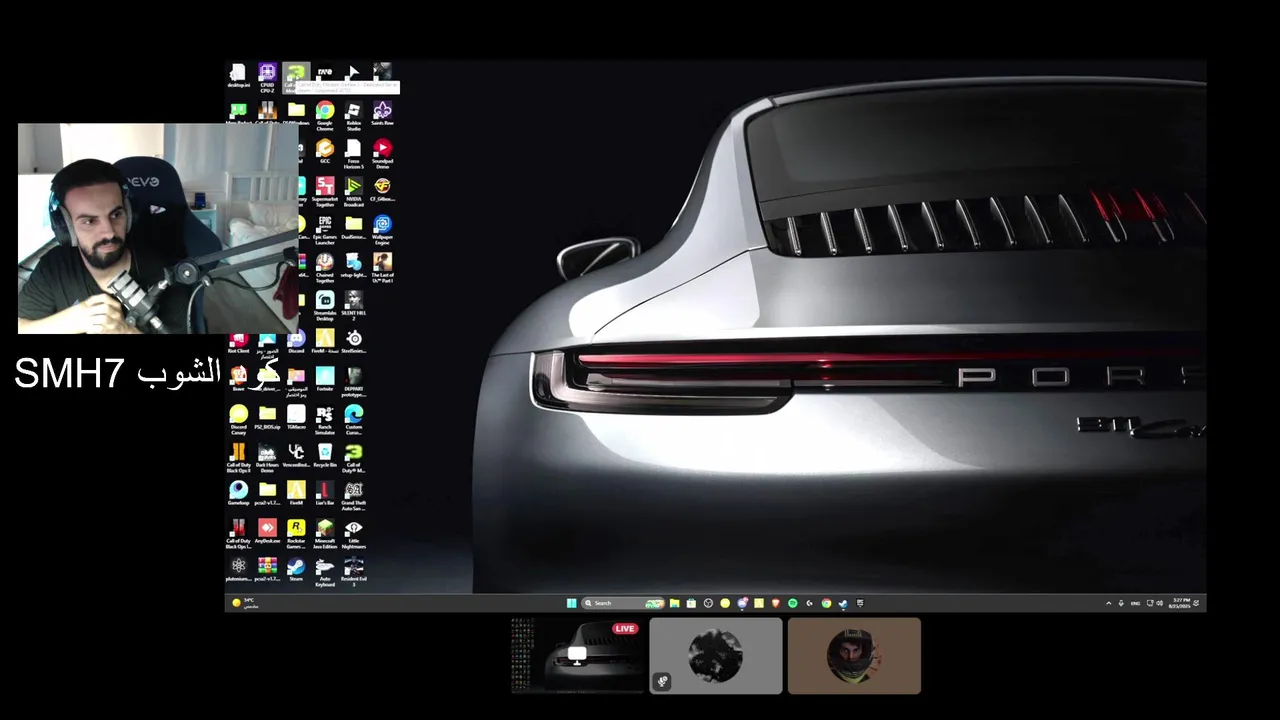Open the Supermarket Together desktop icon

click(x=325, y=192)
